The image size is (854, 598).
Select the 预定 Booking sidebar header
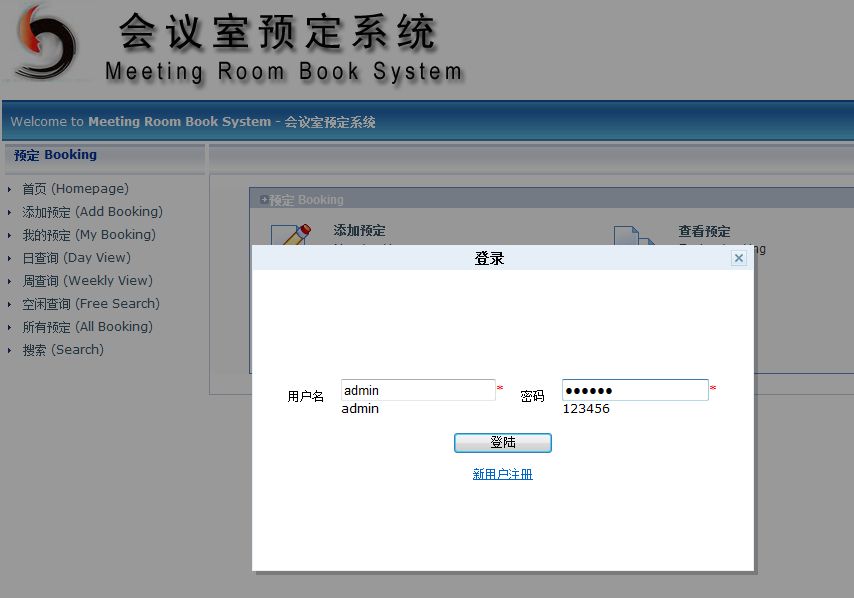pyautogui.click(x=54, y=154)
